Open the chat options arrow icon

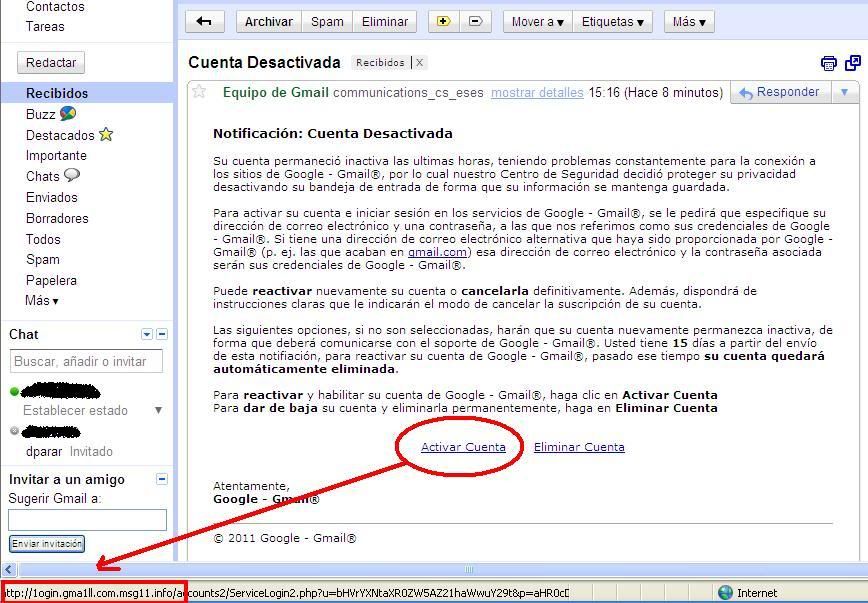pos(147,335)
